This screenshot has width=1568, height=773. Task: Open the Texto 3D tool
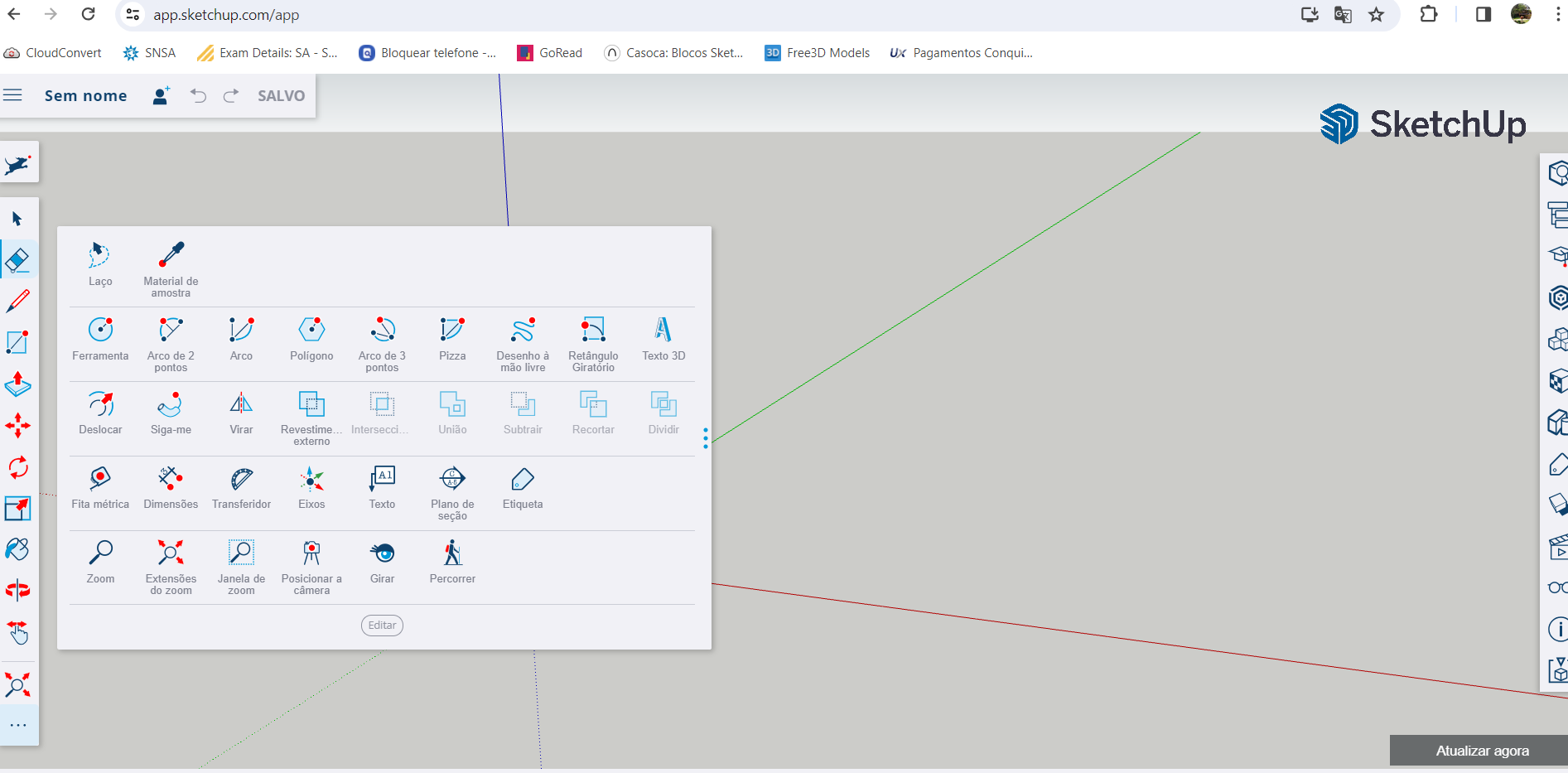click(663, 339)
